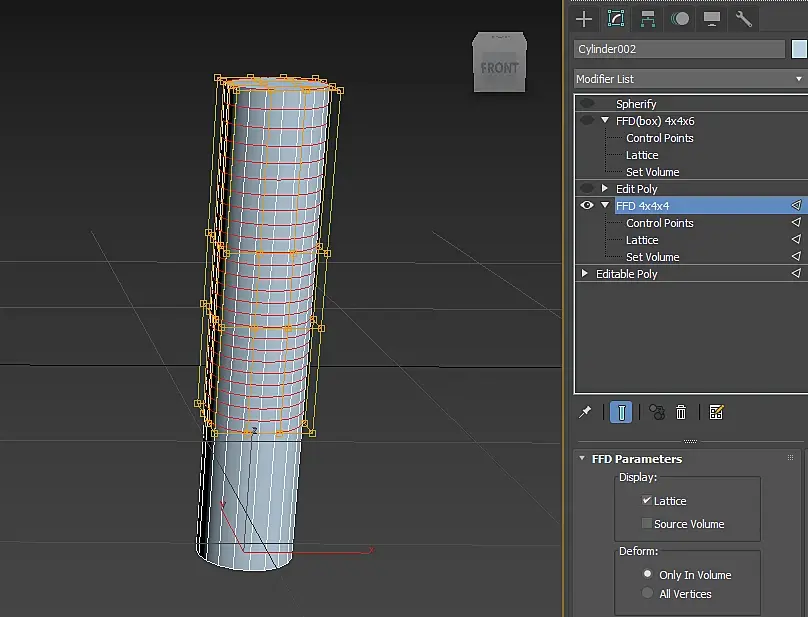Enable the Source Volume checkbox
Viewport: 808px width, 617px height.
pos(646,523)
